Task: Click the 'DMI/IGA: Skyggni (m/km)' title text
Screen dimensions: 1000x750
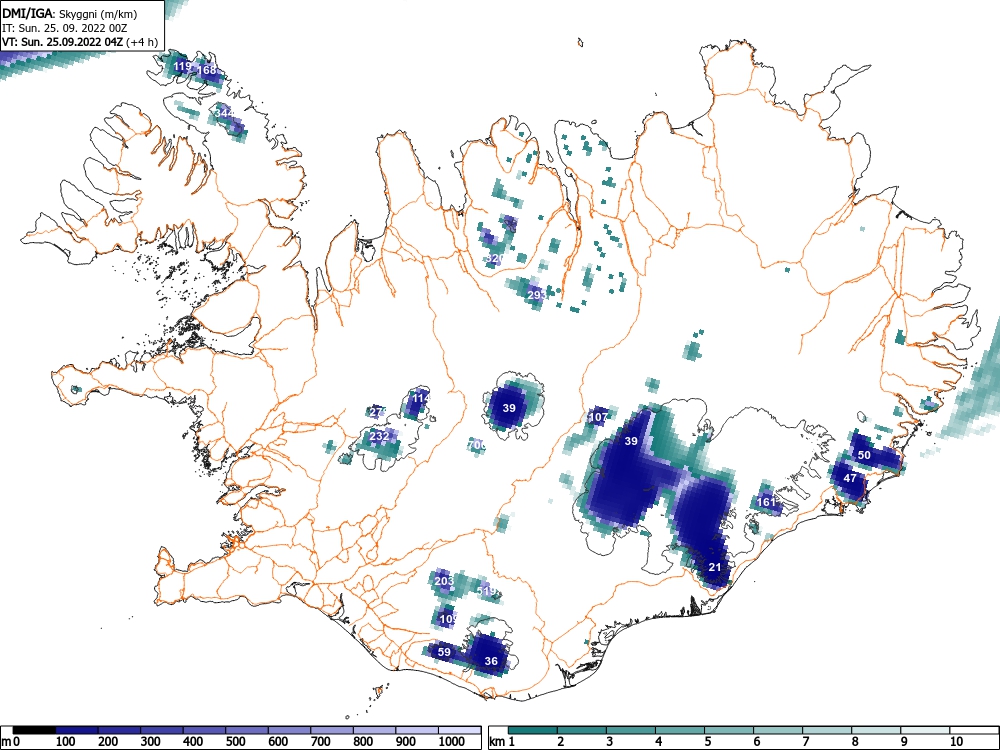Action: click(70, 13)
